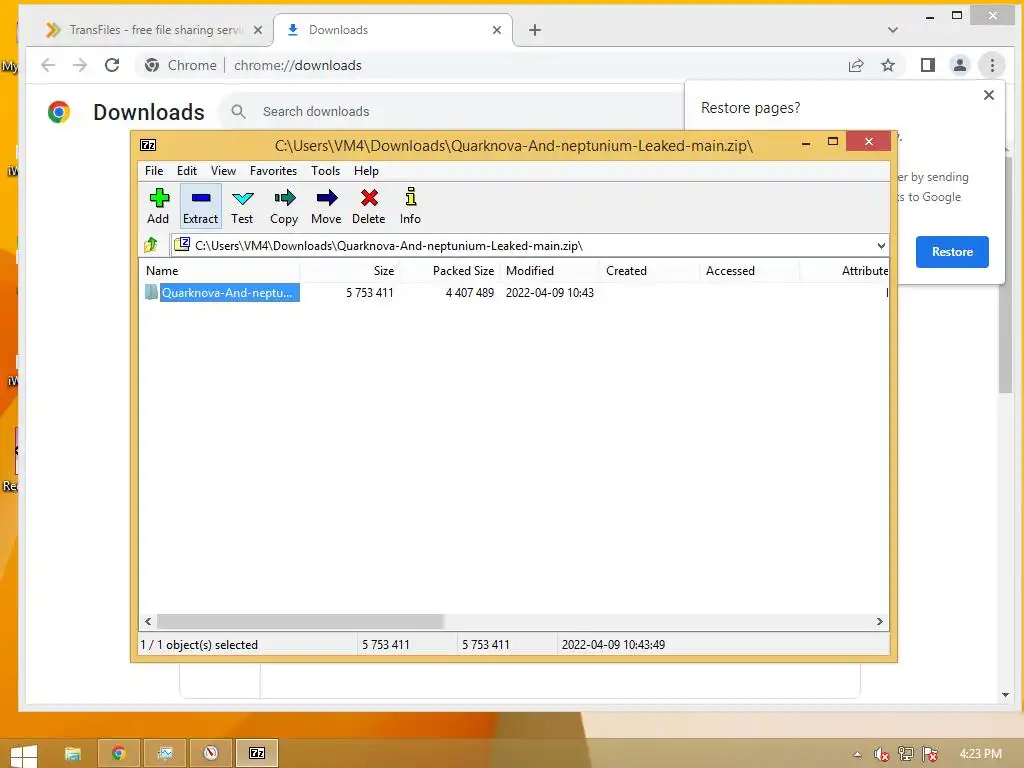Screen dimensions: 1024x768
Task: Click the Chrome taskbar icon
Action: (118, 754)
